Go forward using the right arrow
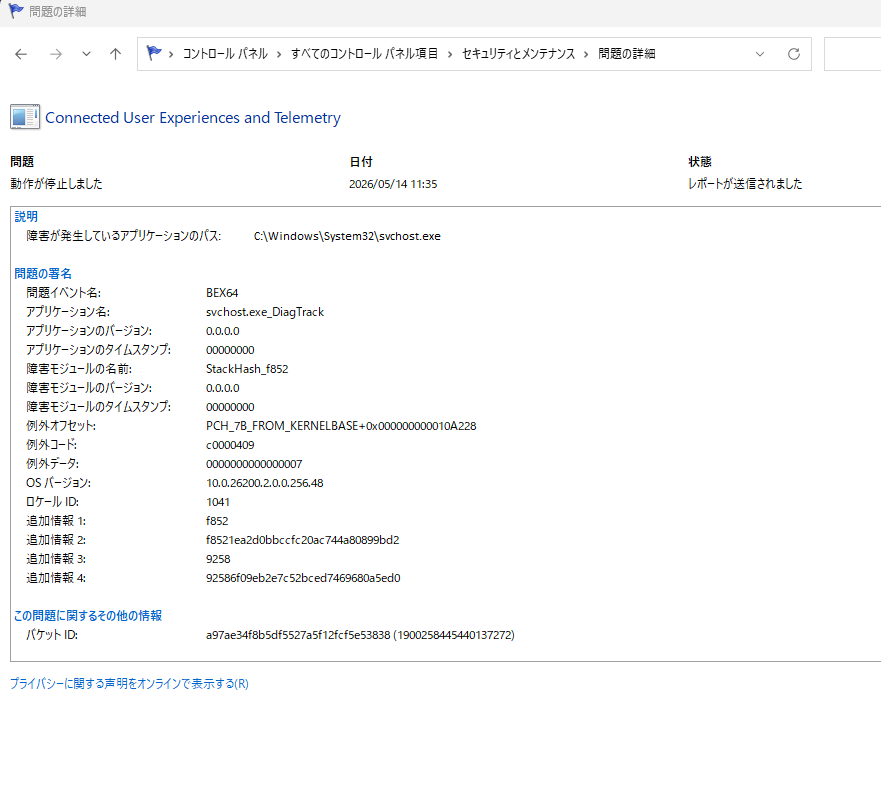 56,54
